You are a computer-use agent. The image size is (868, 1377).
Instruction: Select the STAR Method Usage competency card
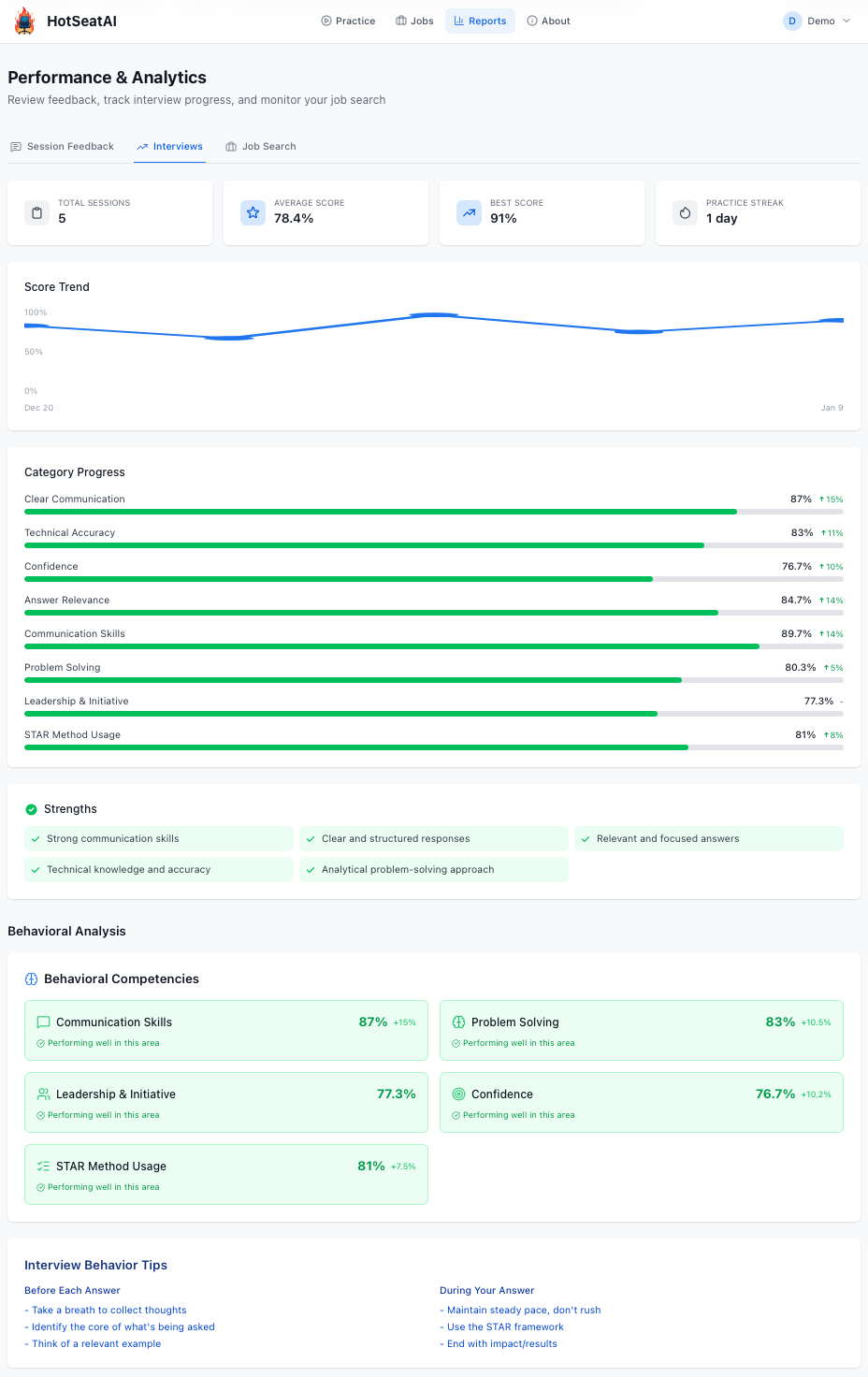pos(225,1174)
